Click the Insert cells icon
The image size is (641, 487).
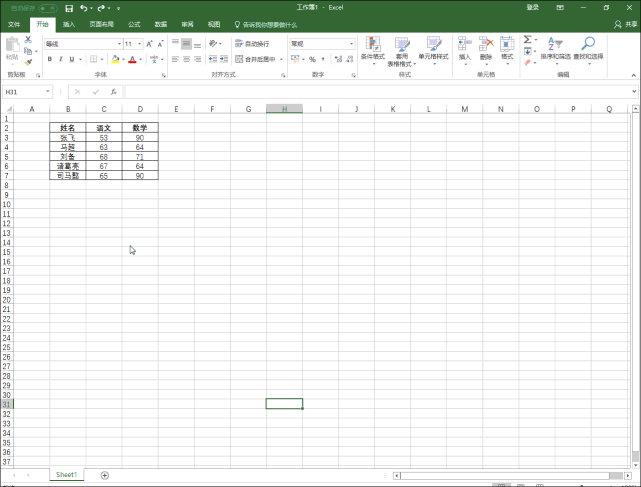[x=464, y=44]
